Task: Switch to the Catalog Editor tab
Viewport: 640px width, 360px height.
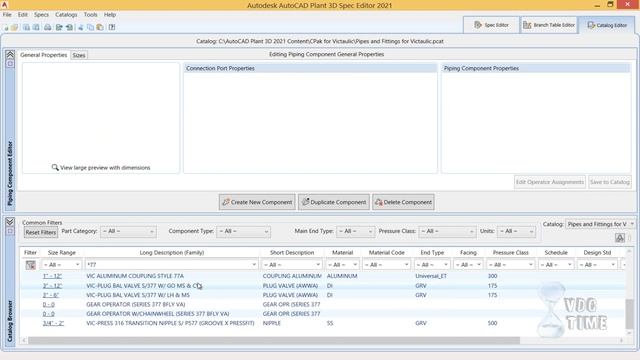Action: click(607, 25)
